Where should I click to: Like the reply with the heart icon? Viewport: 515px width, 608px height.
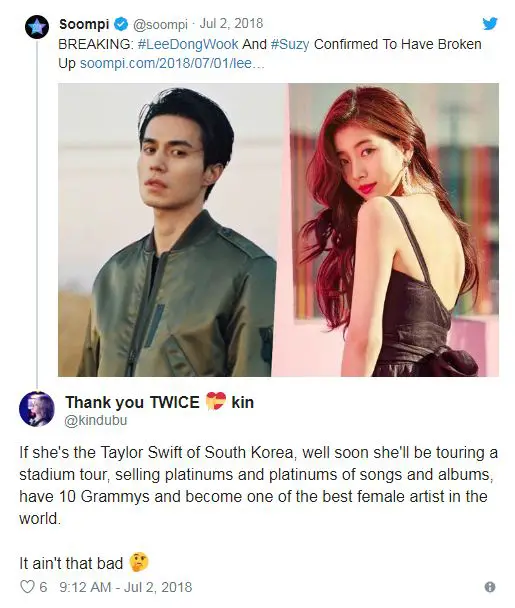pos(27,587)
